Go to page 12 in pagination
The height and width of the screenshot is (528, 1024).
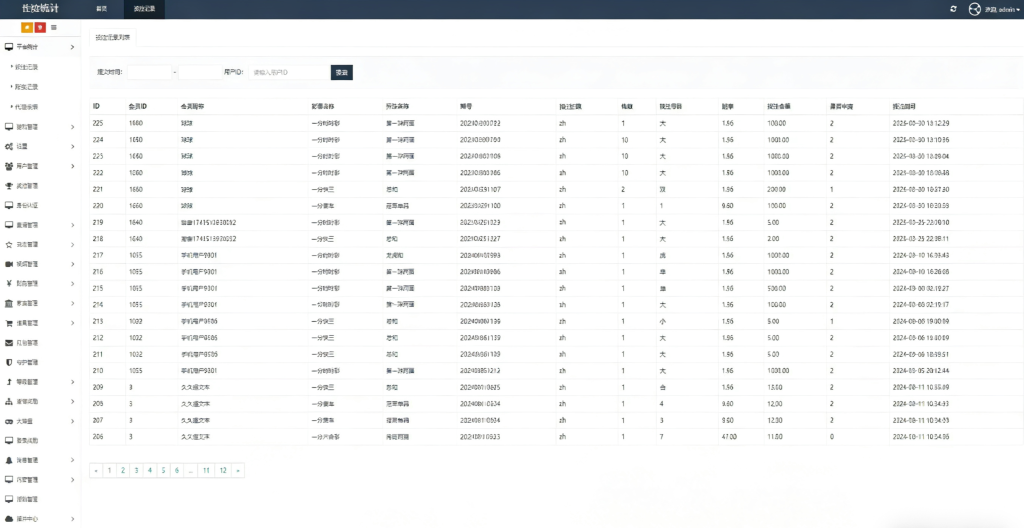[x=223, y=469]
